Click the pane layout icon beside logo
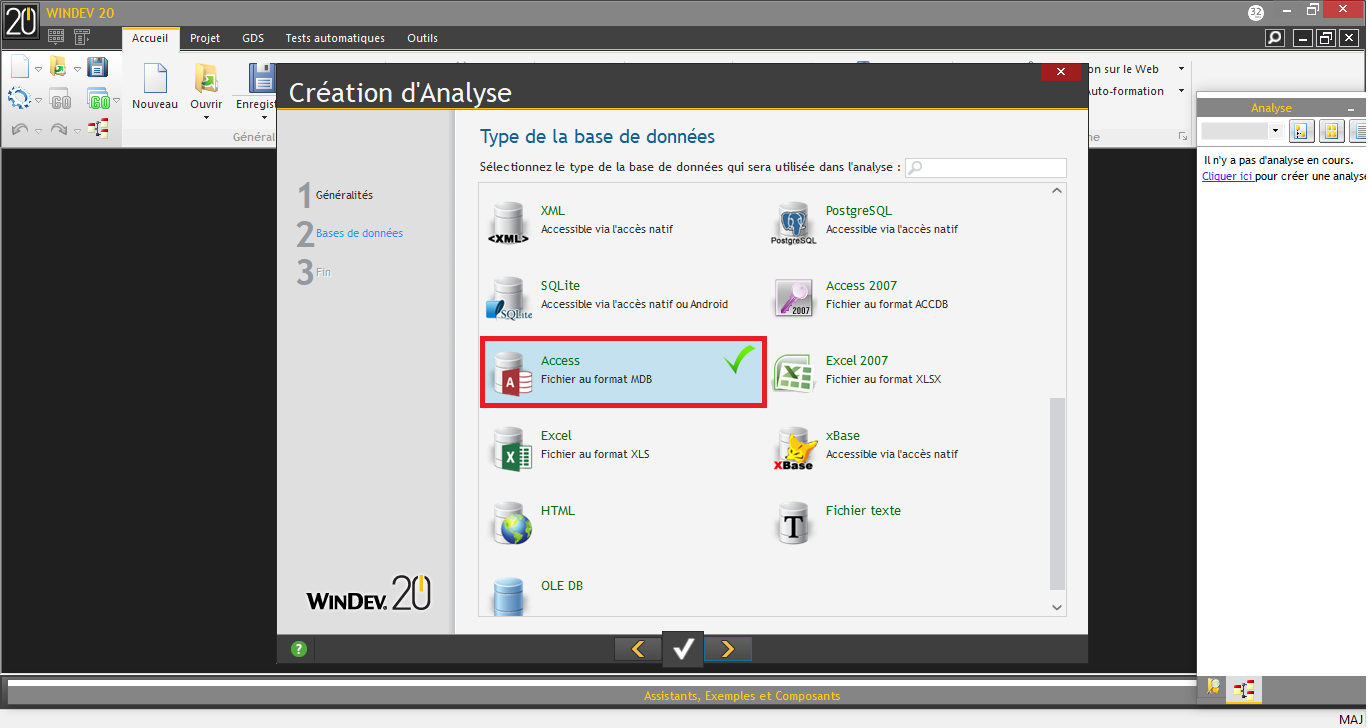The image size is (1368, 728). (56, 37)
